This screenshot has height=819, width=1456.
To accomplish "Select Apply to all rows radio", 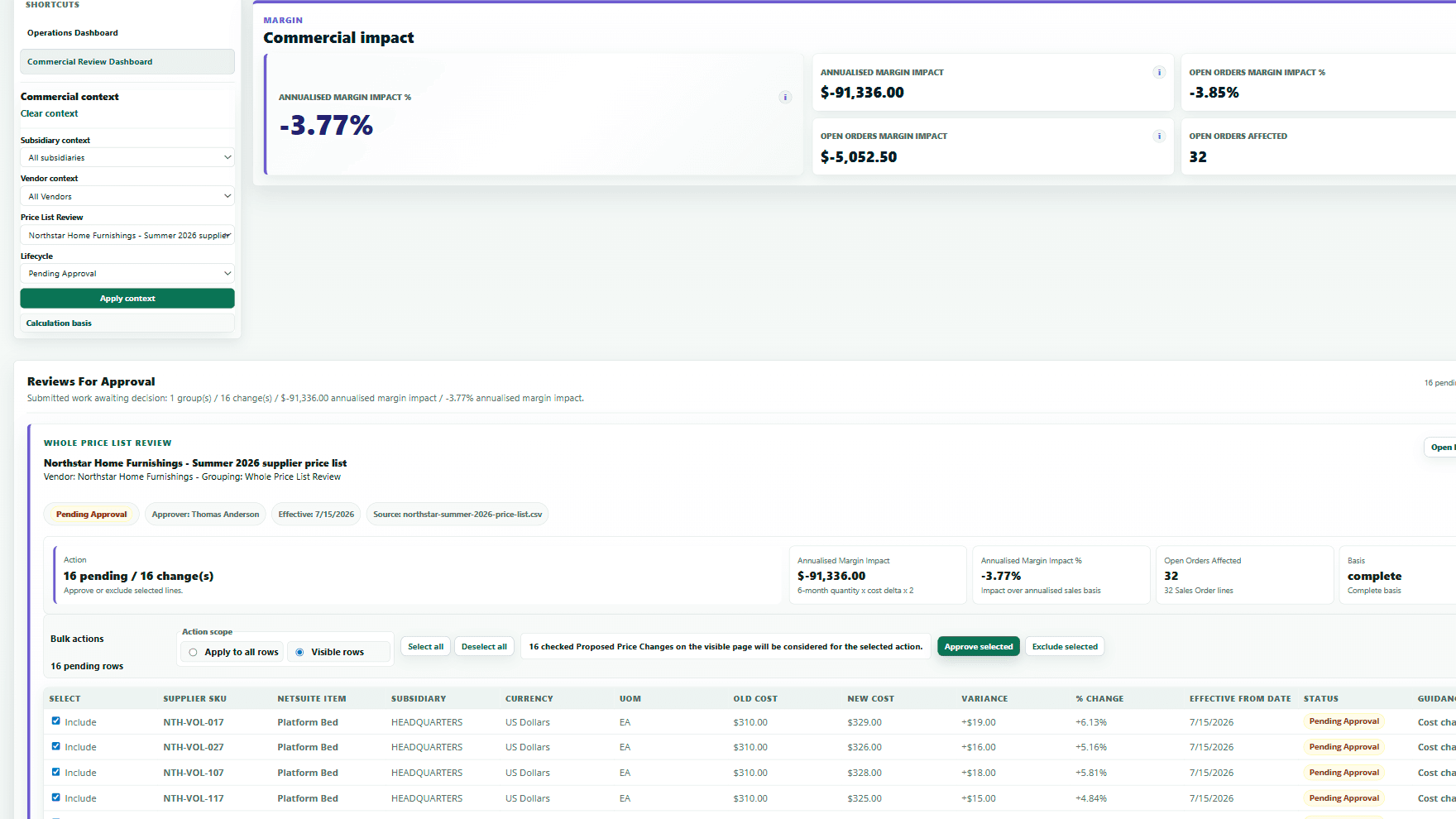I will pos(193,653).
